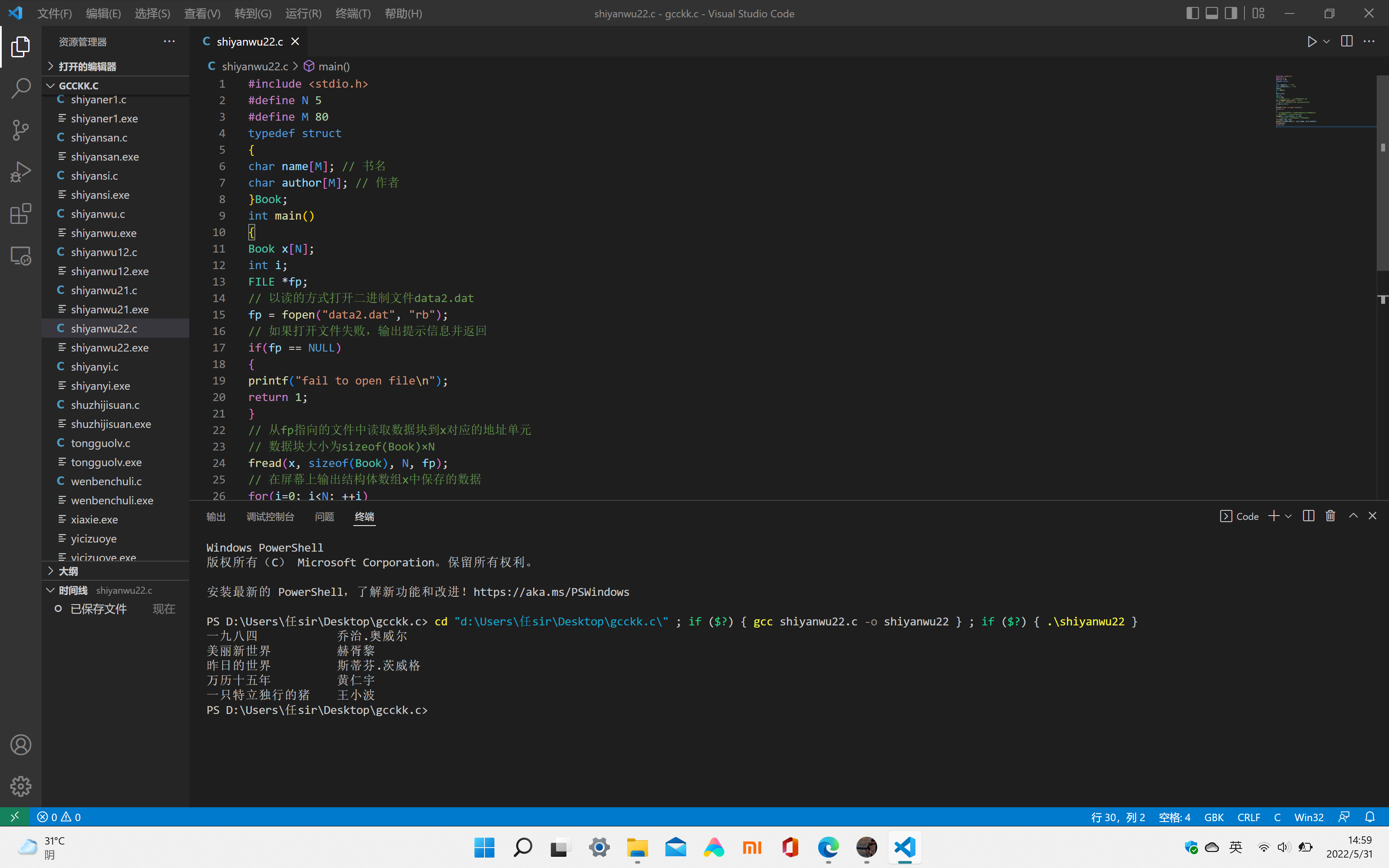Show errors and warnings in status bar
The image size is (1389, 868).
(x=59, y=816)
